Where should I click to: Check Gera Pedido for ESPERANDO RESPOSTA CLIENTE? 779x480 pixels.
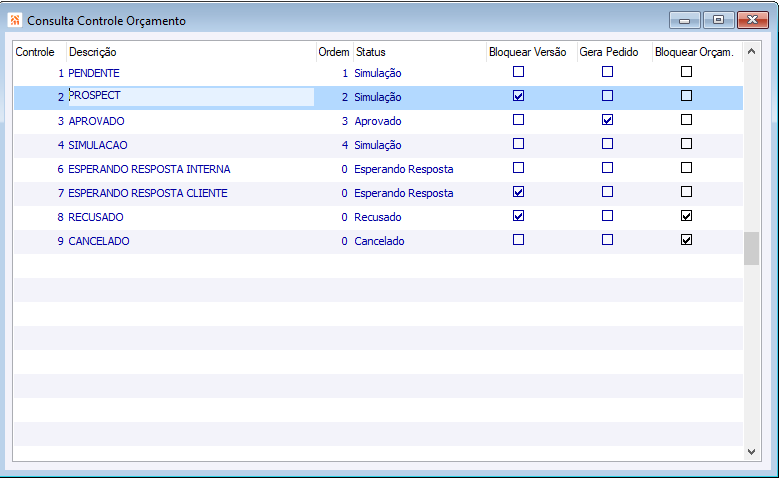(607, 192)
